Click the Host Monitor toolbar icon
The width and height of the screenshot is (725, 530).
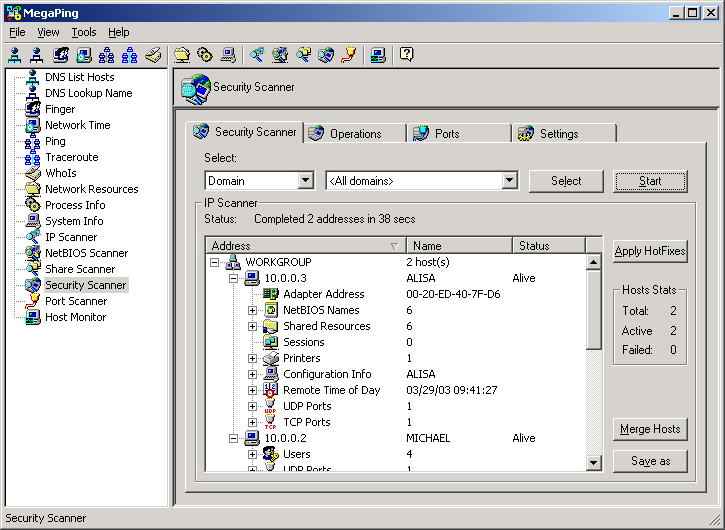(378, 55)
